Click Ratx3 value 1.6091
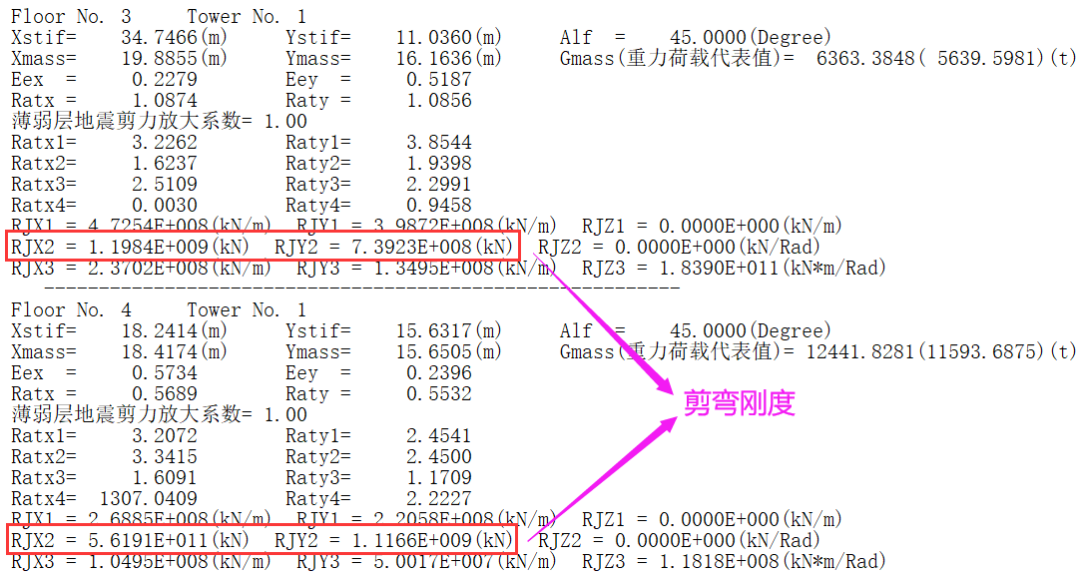Screen dimensions: 1080x580 165,478
